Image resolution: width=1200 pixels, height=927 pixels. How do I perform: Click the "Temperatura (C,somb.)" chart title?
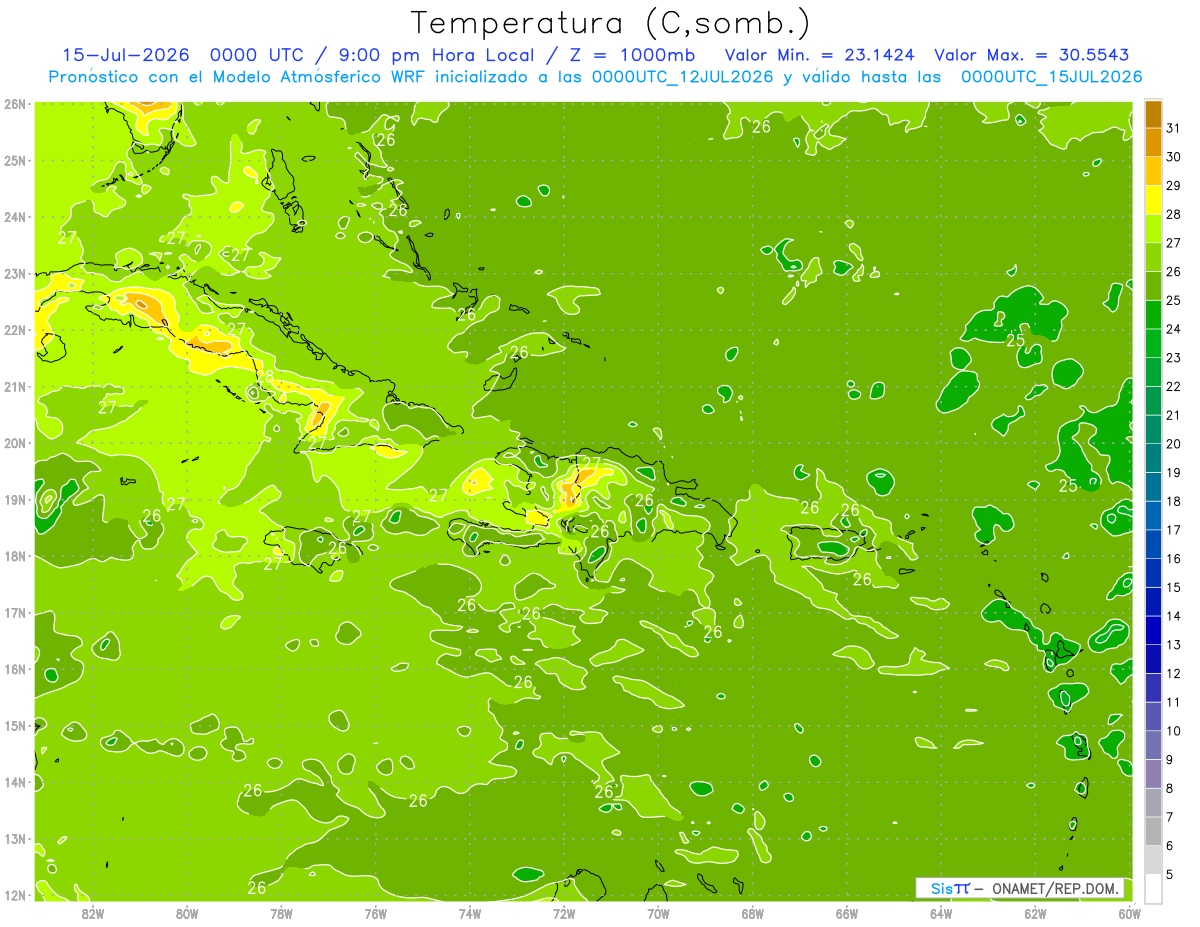(611, 23)
